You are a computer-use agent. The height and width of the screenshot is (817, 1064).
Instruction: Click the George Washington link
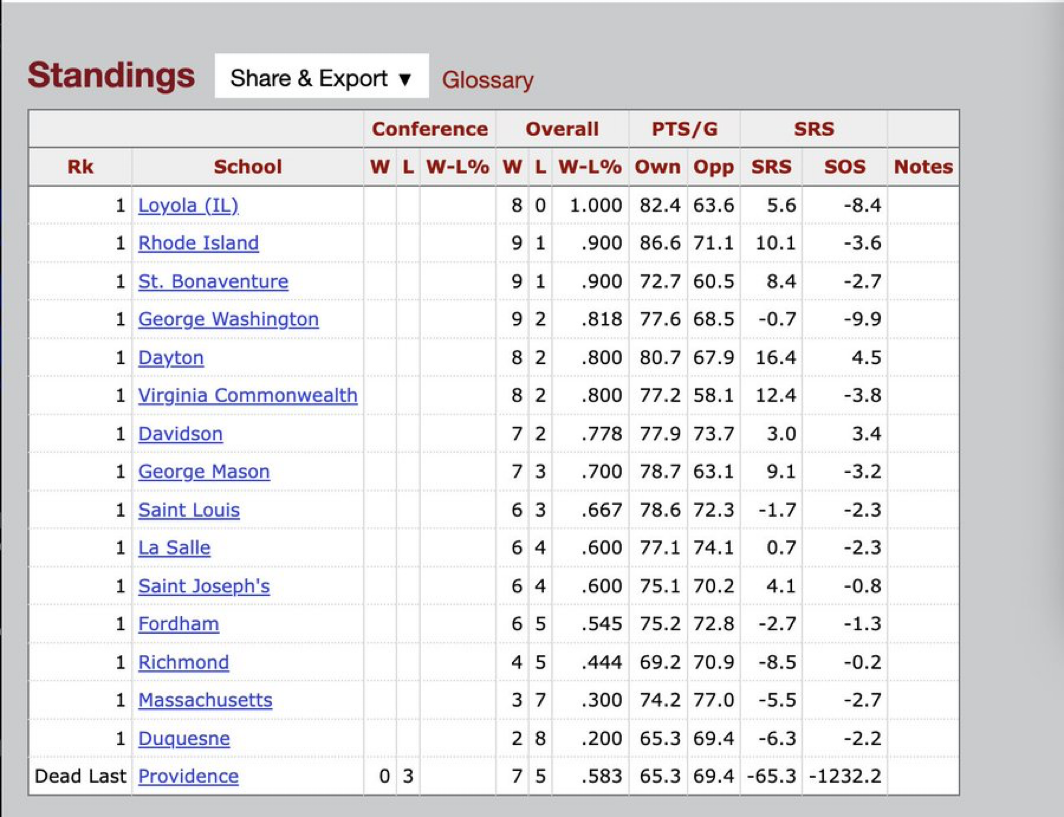click(228, 319)
